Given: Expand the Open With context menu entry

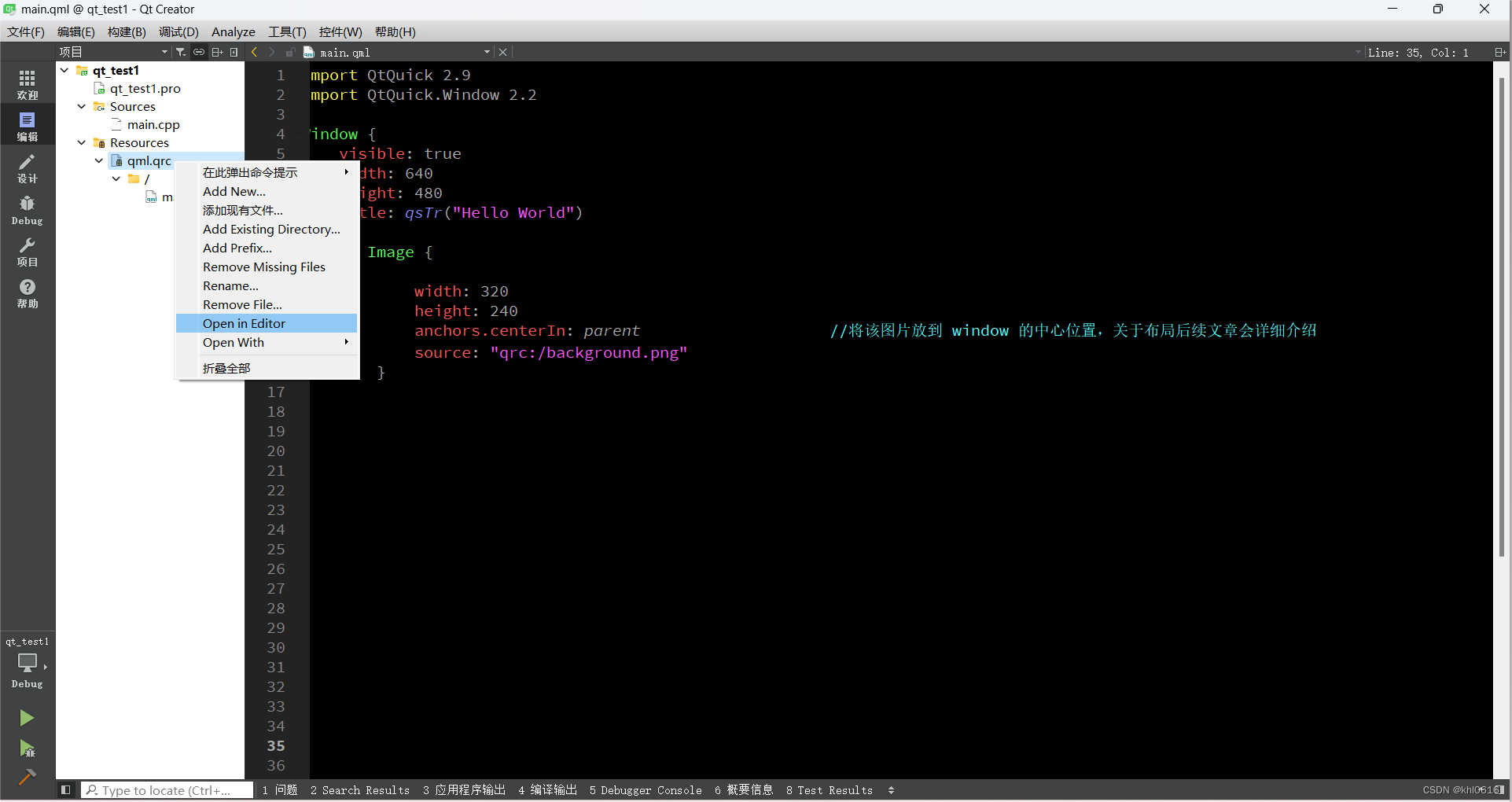Looking at the screenshot, I should tap(234, 342).
